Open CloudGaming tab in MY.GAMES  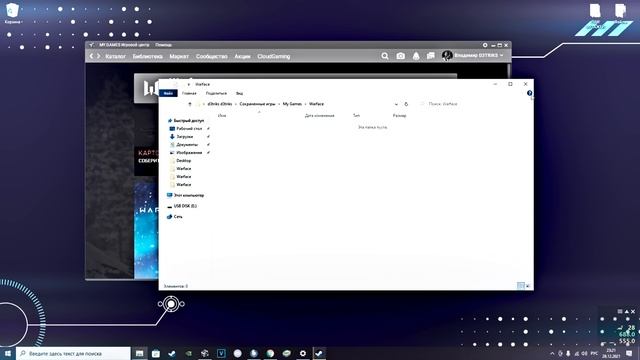click(x=273, y=56)
